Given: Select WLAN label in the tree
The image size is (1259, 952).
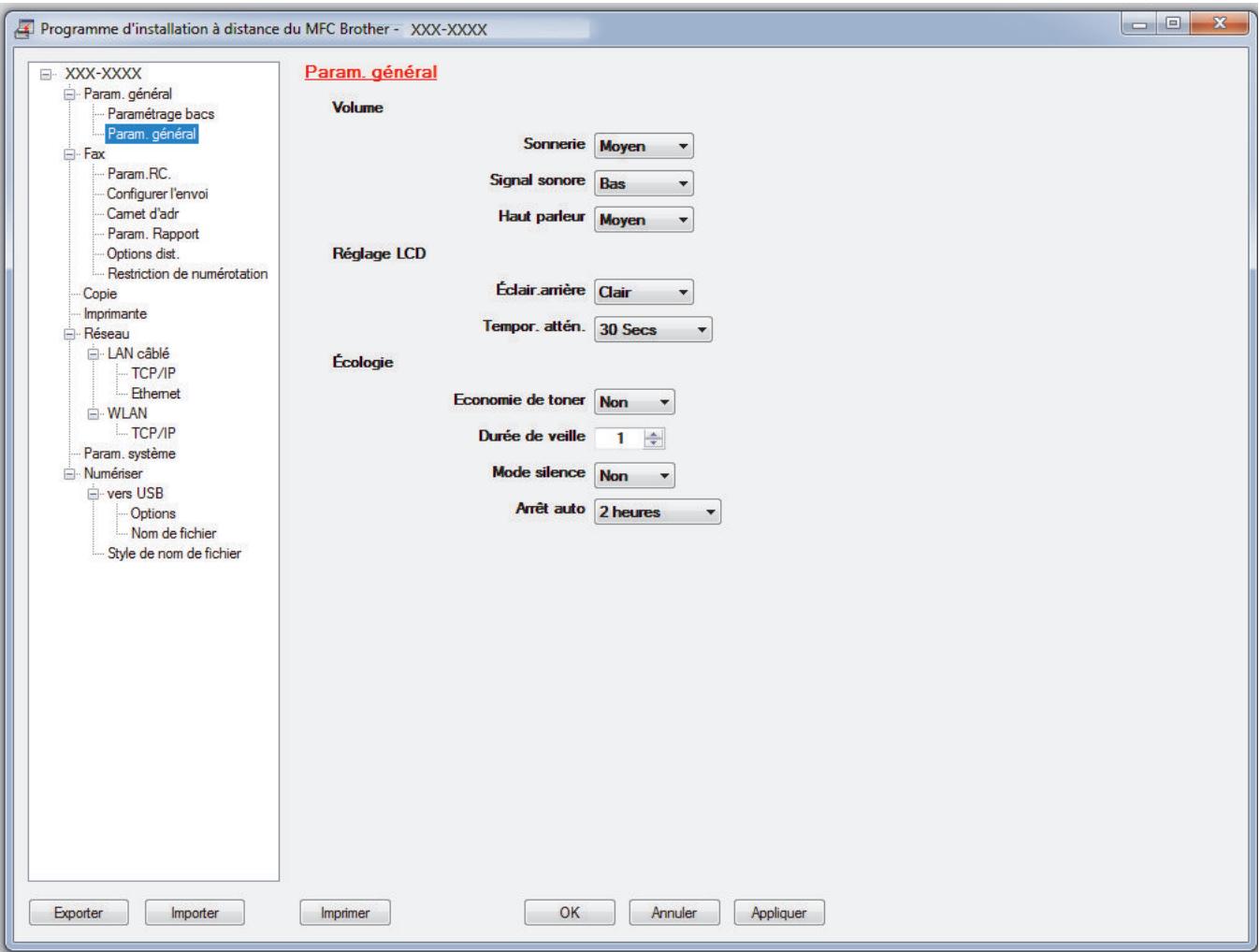Looking at the screenshot, I should click(126, 413).
